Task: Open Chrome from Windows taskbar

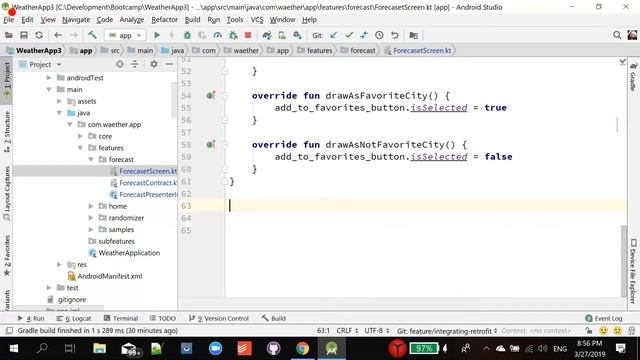Action: tap(302, 349)
